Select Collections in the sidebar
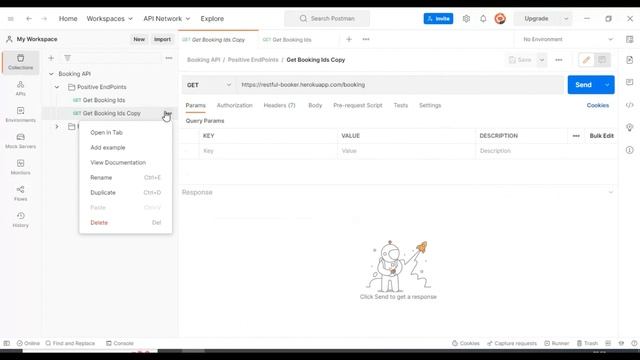The image size is (640, 360). click(20, 62)
